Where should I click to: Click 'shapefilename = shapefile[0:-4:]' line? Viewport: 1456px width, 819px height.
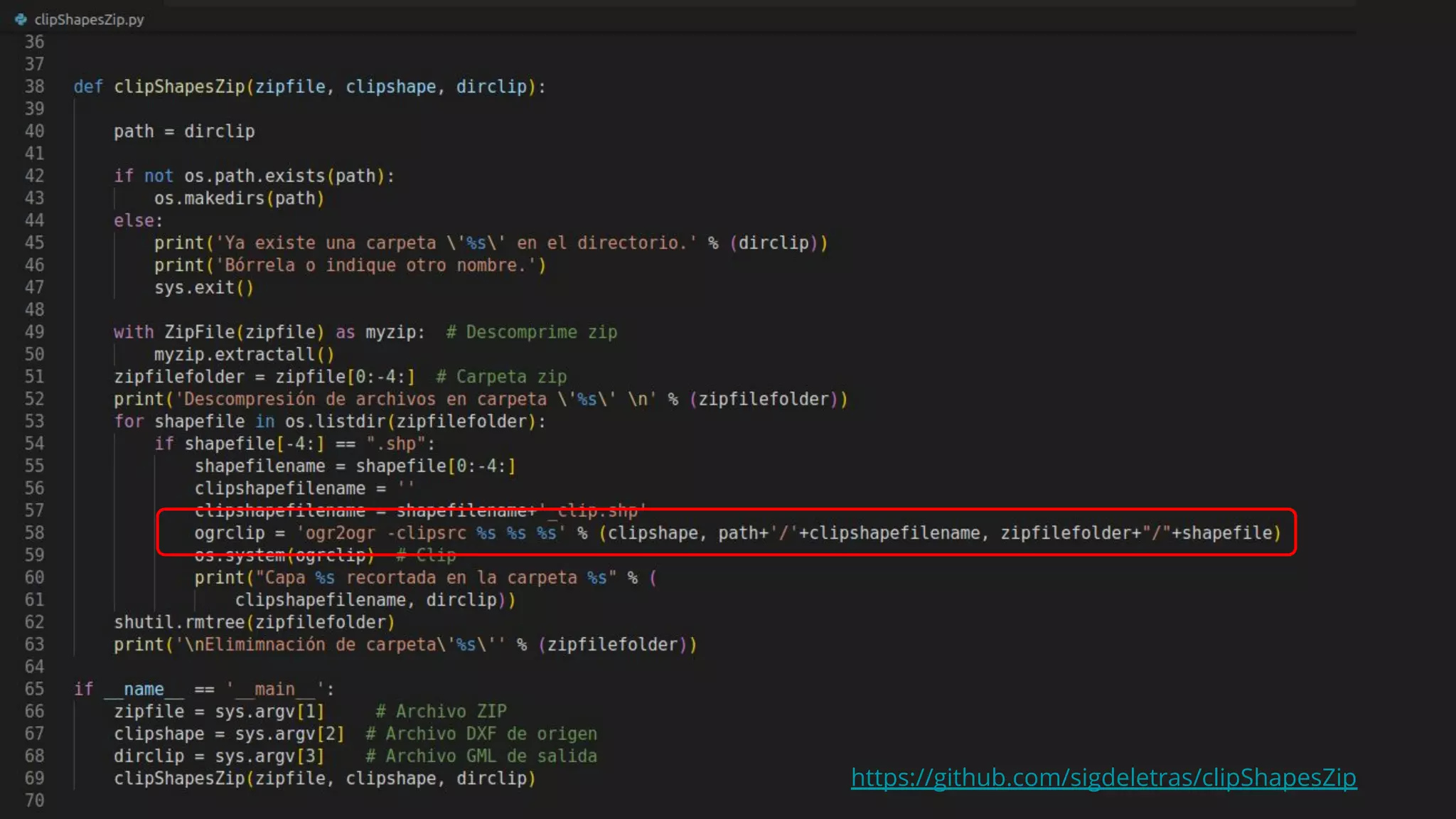(355, 466)
